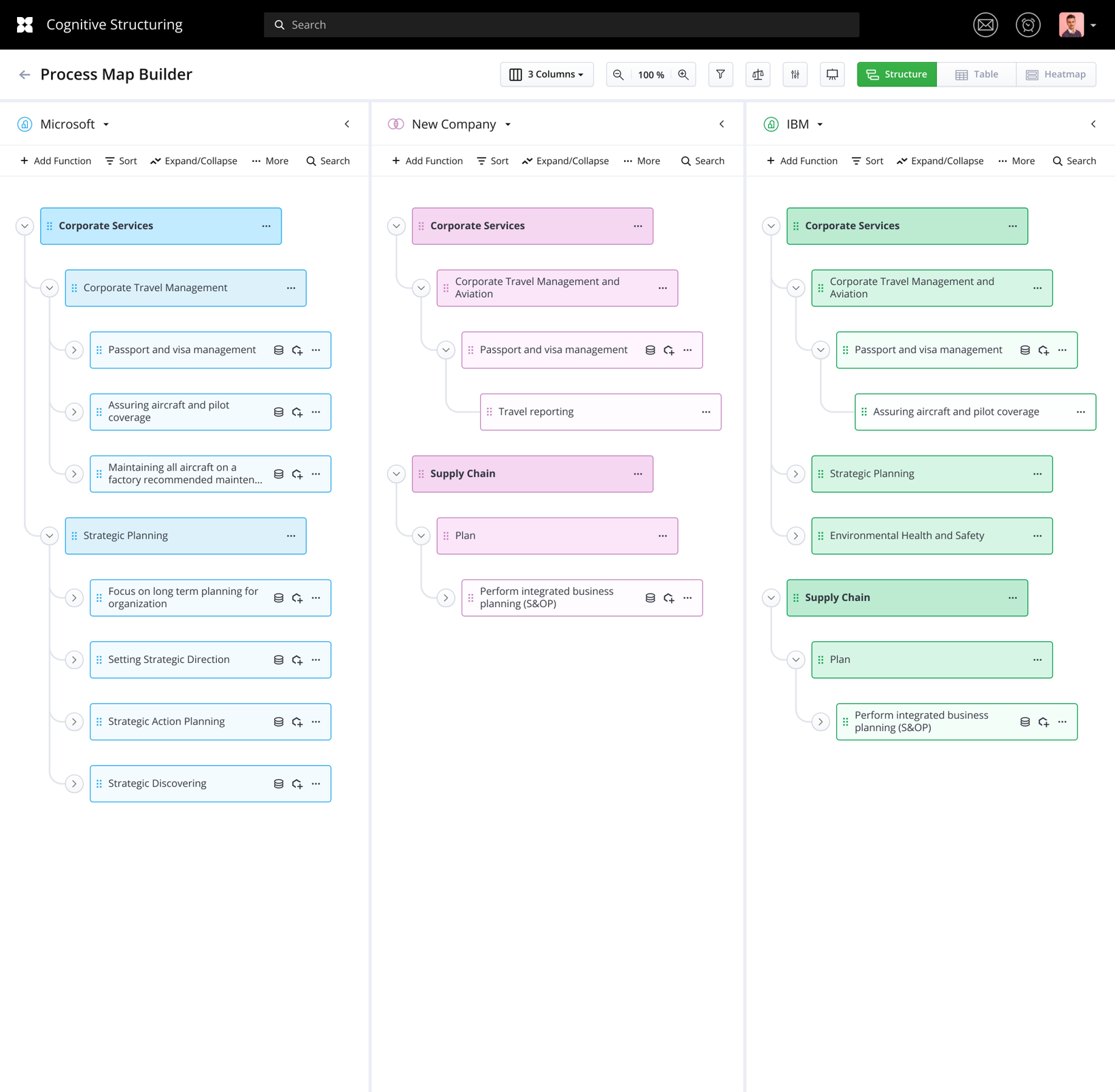Select Microsoft Corporate Travel Management node
1115x1092 pixels.
click(186, 288)
